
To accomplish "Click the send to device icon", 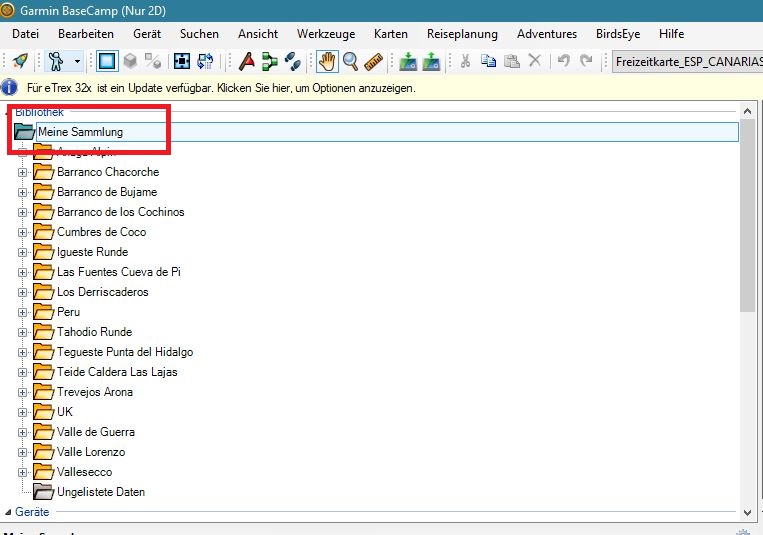I will (408, 61).
